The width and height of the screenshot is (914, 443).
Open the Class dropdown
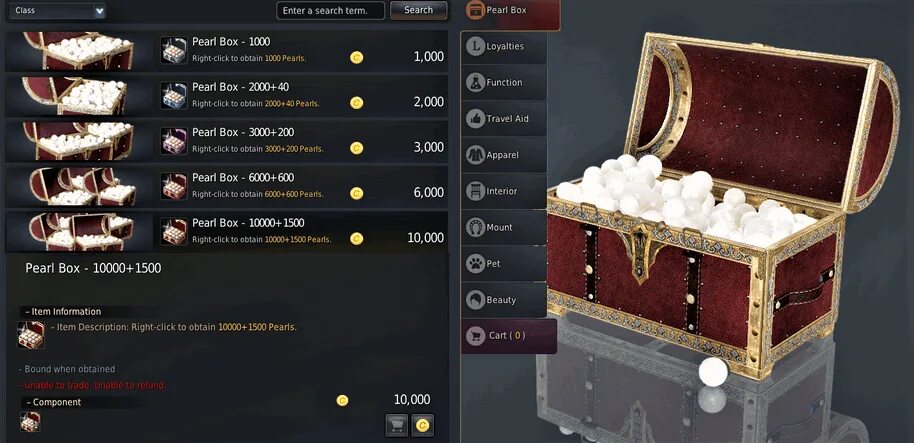(57, 10)
